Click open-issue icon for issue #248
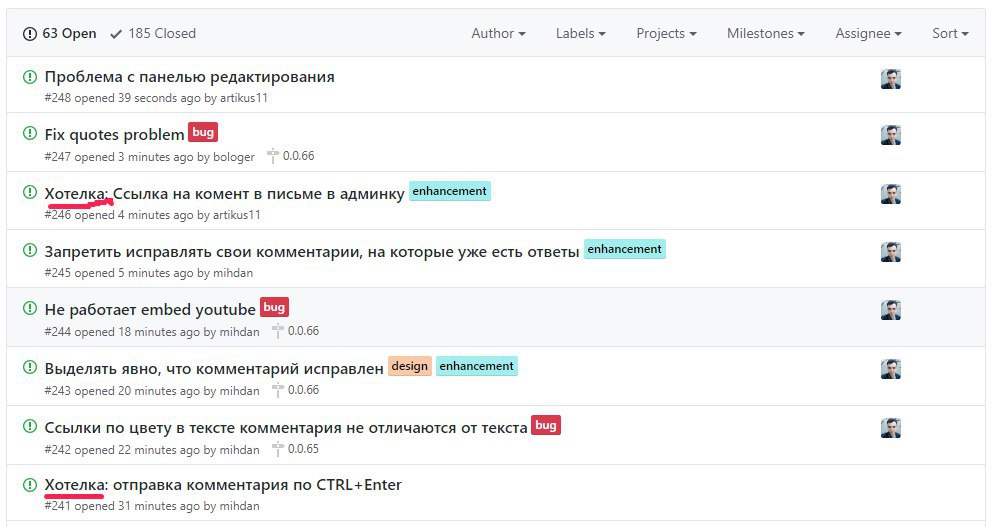 (30, 77)
